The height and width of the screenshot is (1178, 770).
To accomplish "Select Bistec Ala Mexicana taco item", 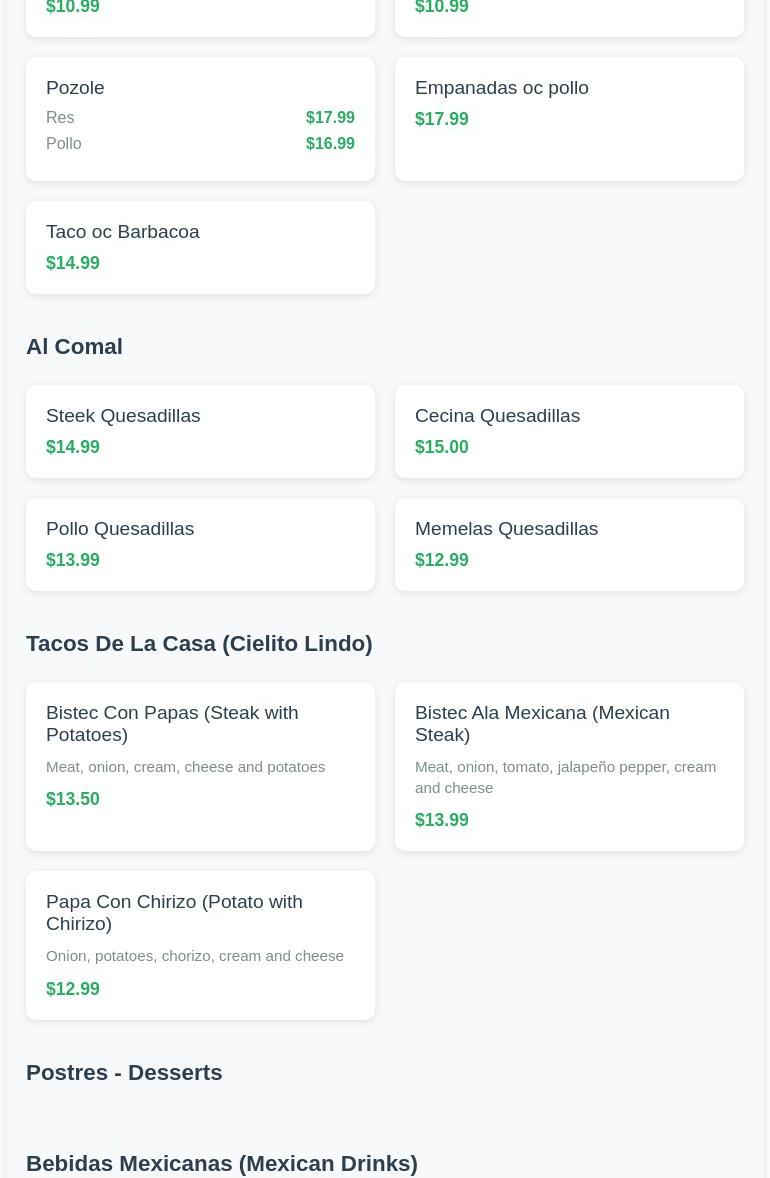I will [568, 765].
